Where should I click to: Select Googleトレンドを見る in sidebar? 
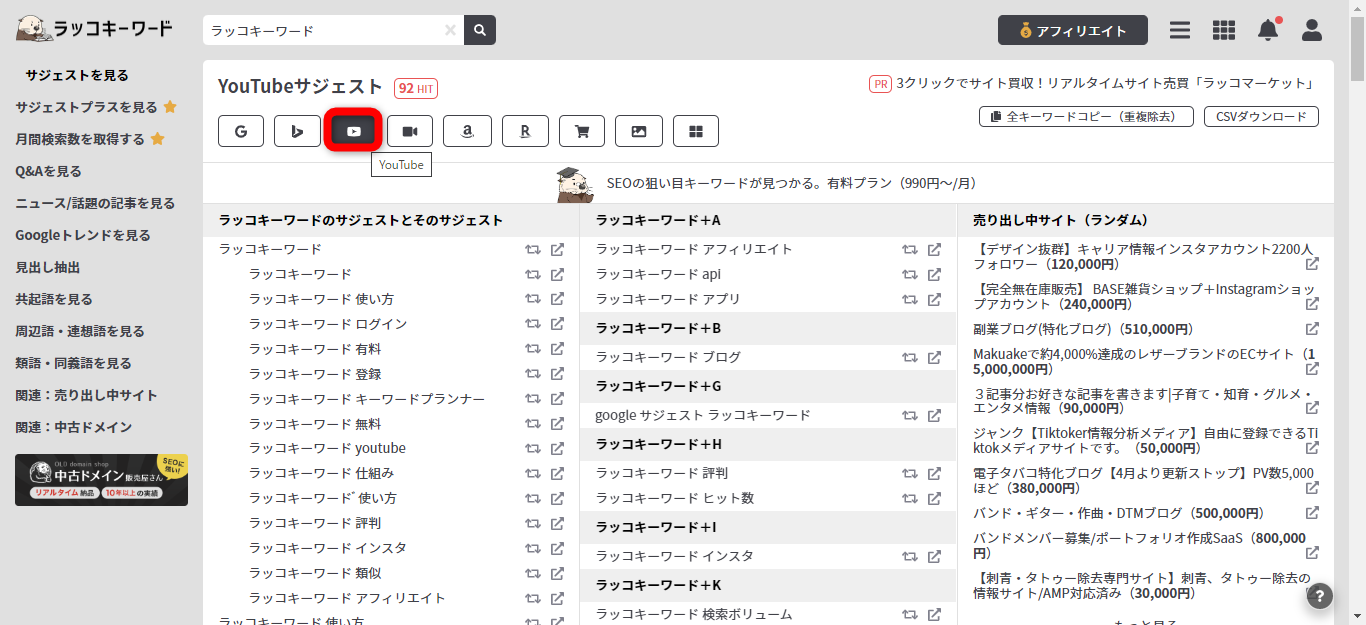click(83, 235)
